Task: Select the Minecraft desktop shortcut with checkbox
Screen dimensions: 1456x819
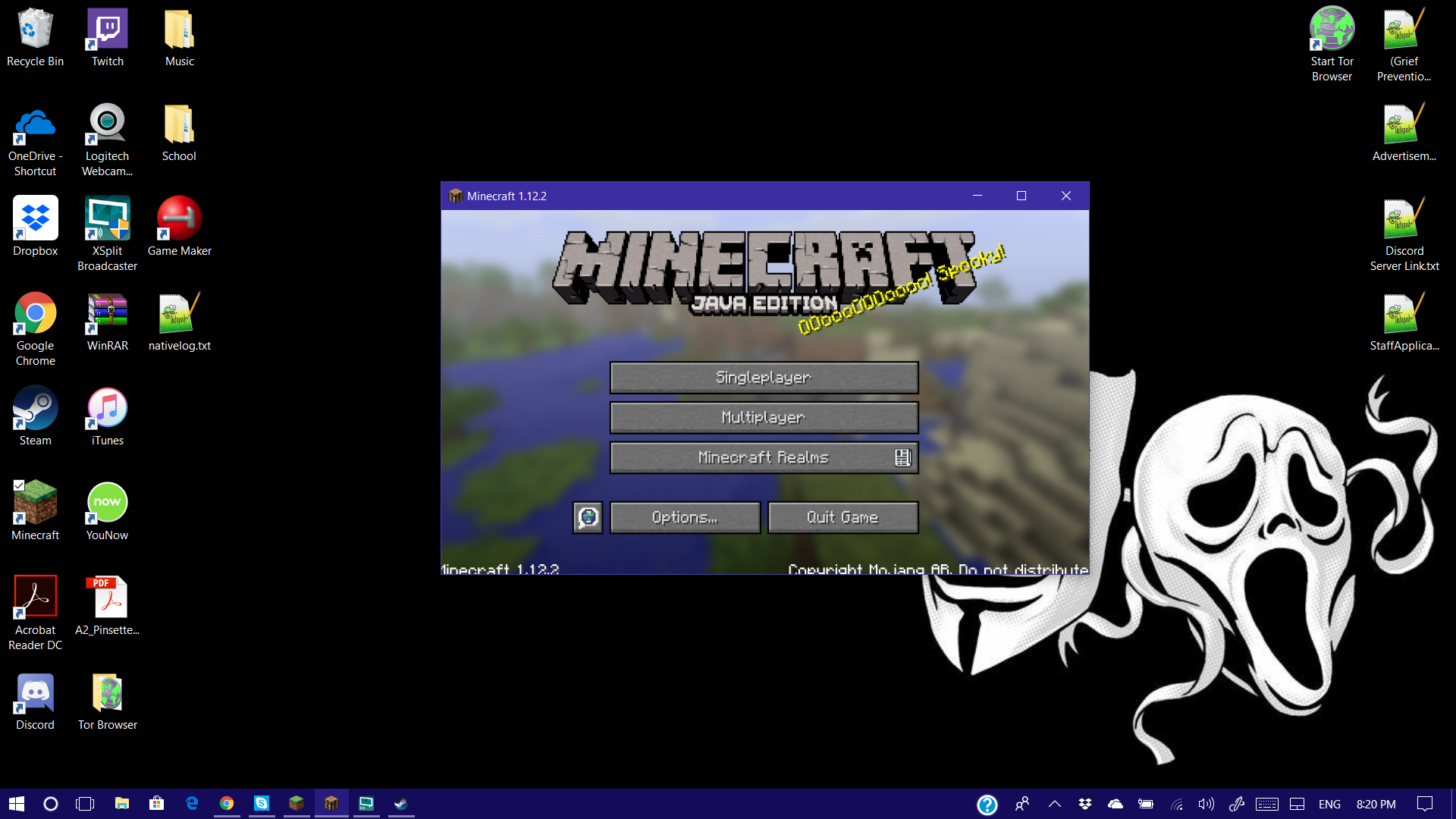Action: pyautogui.click(x=35, y=511)
